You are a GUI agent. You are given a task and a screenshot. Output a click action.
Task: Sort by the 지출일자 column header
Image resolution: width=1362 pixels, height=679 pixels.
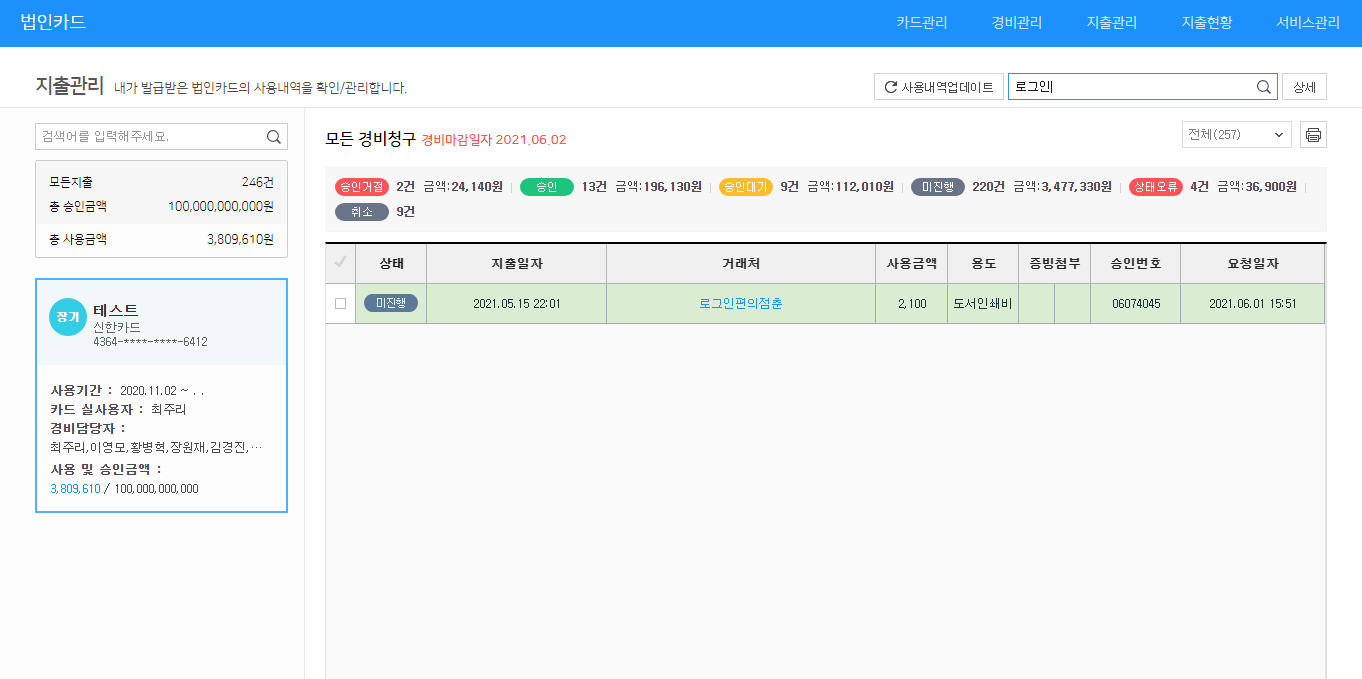(516, 263)
